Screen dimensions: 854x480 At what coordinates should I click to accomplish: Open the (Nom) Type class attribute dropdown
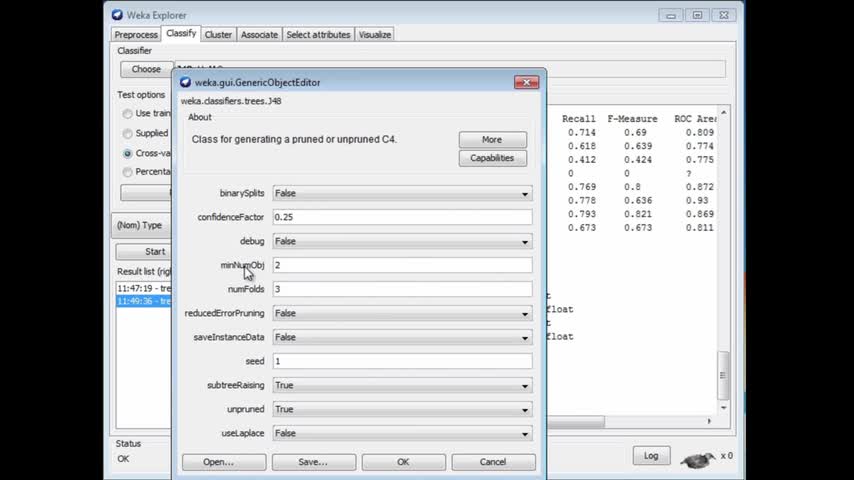(142, 225)
